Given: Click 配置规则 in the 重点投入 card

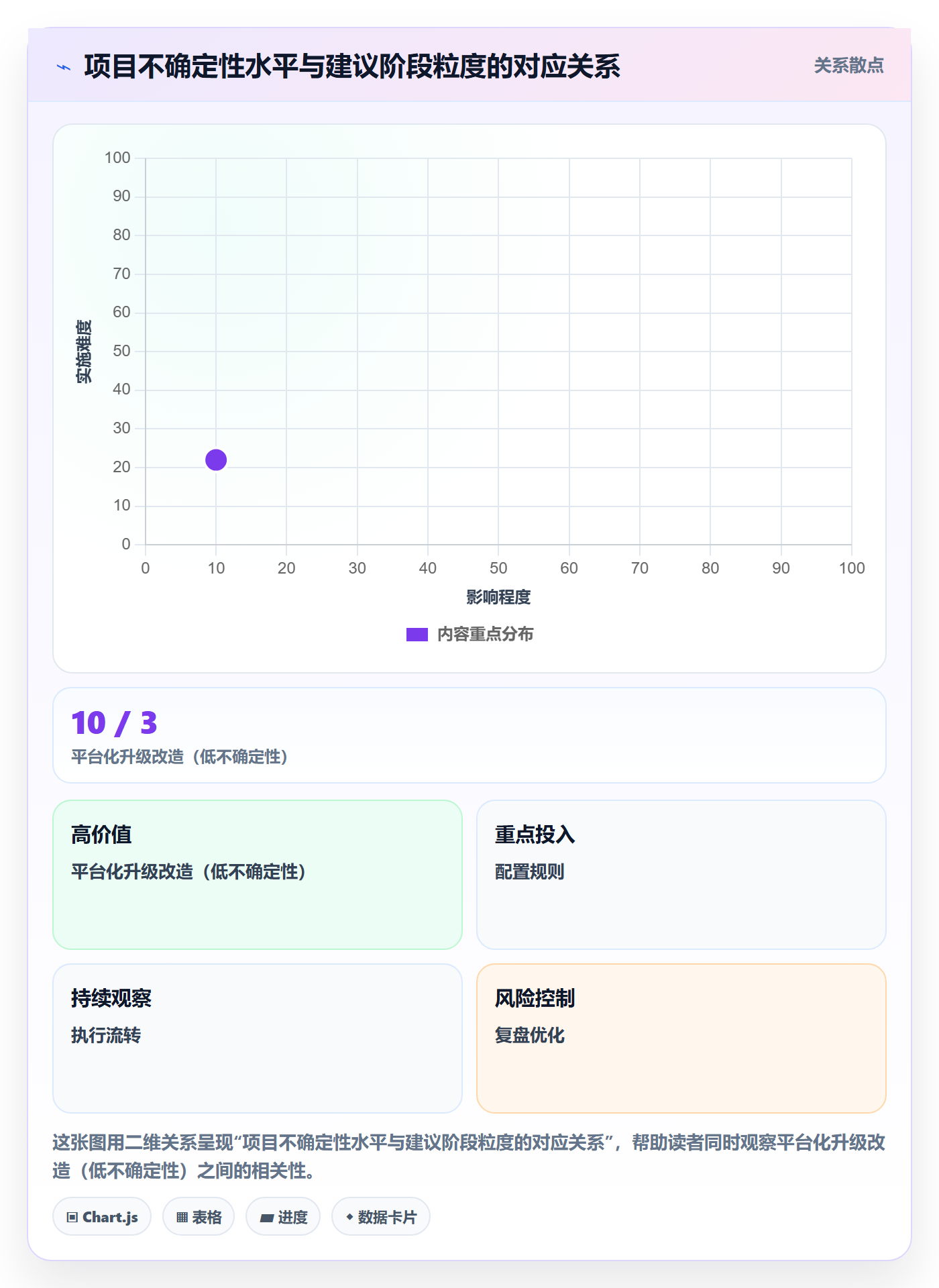Looking at the screenshot, I should [529, 871].
